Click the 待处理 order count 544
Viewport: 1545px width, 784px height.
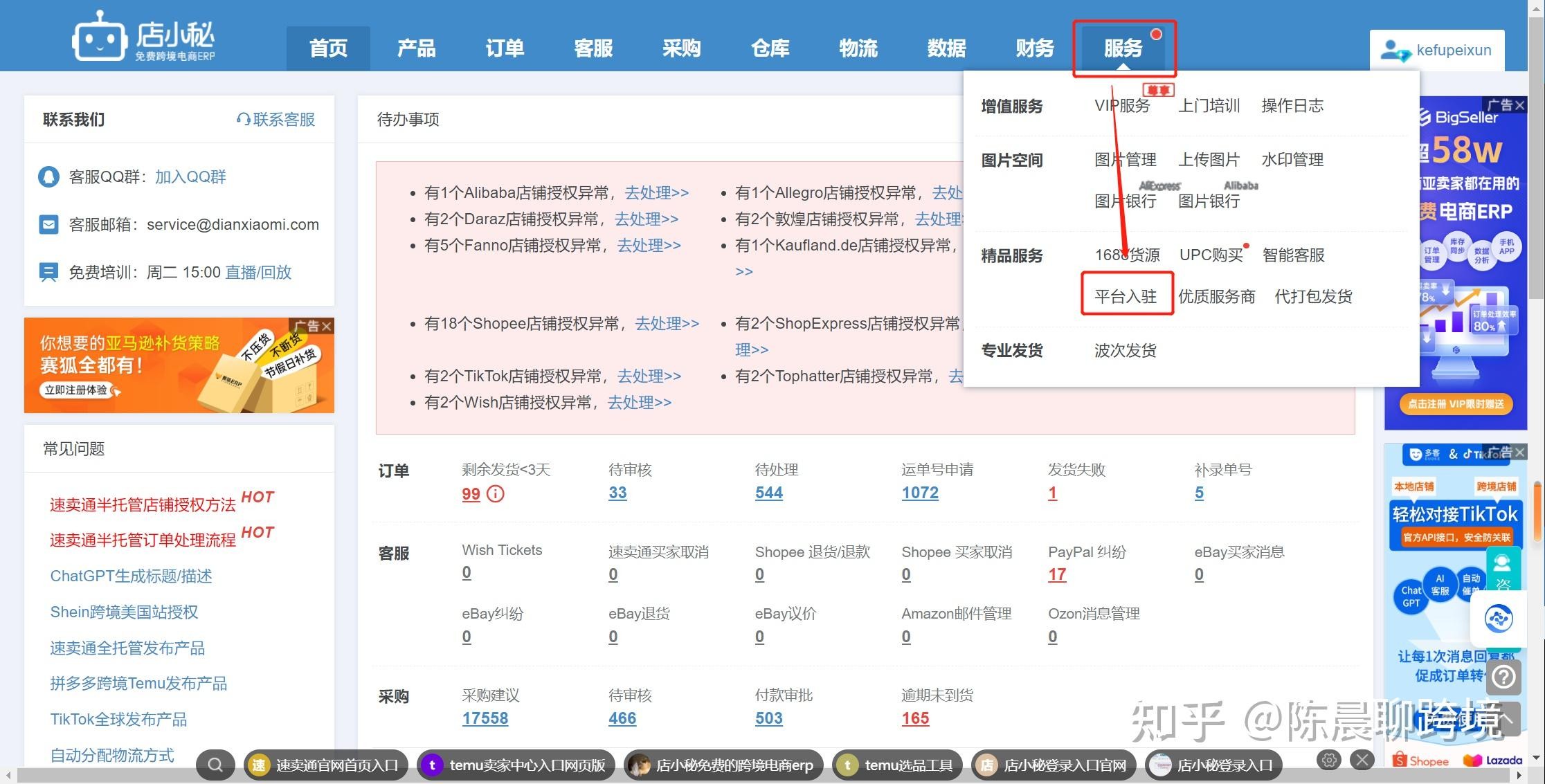768,493
